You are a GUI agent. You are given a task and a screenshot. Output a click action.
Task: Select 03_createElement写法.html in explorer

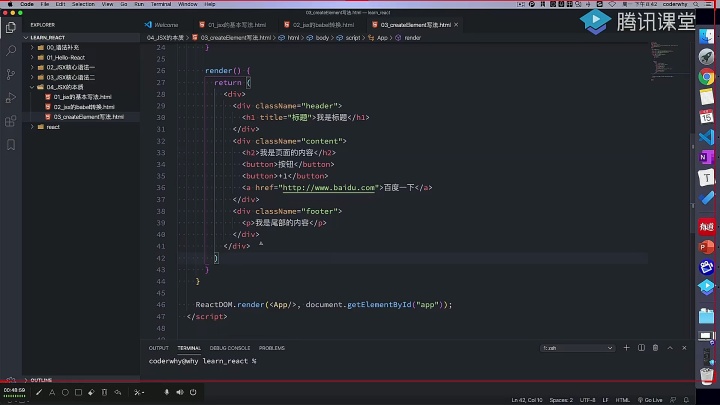tap(81, 117)
